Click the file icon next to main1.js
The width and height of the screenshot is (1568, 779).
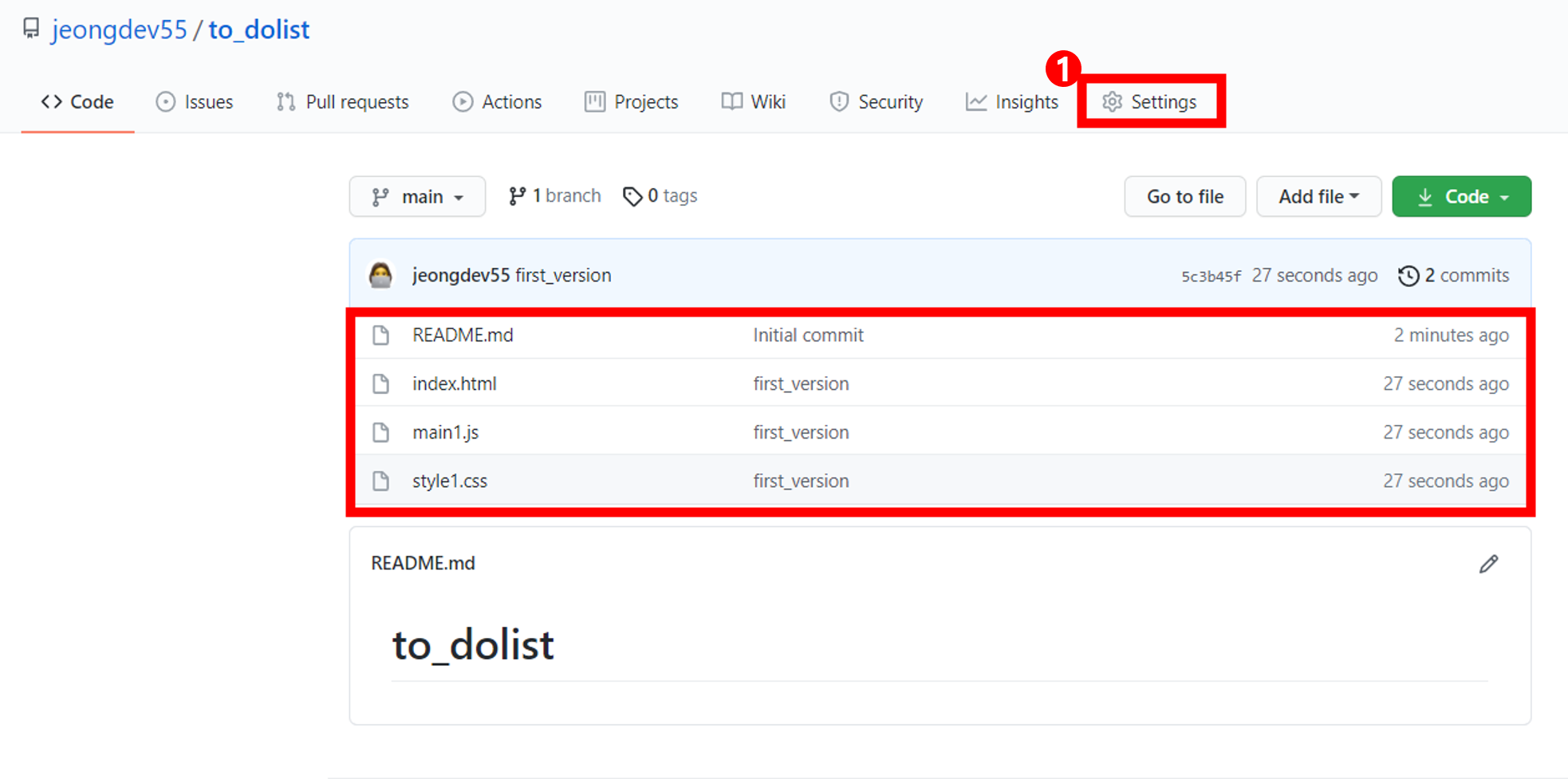(381, 432)
